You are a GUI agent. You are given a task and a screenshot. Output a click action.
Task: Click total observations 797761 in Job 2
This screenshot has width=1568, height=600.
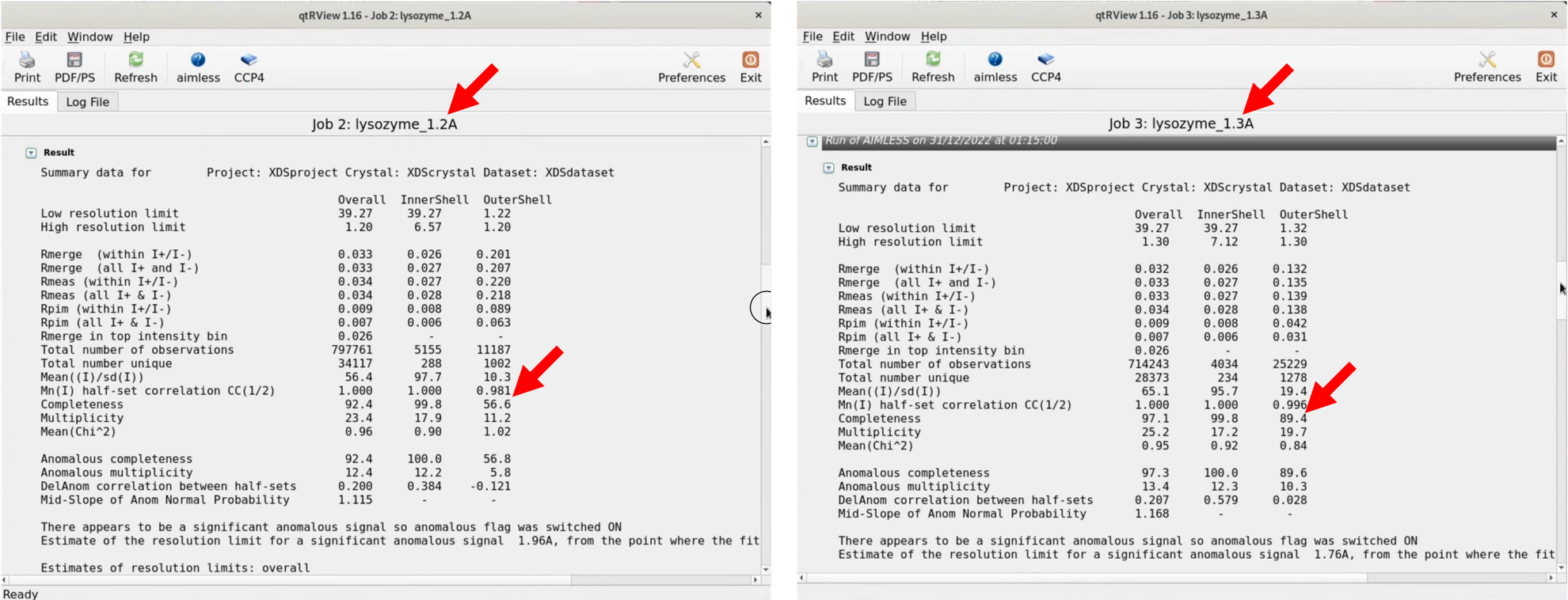[352, 350]
